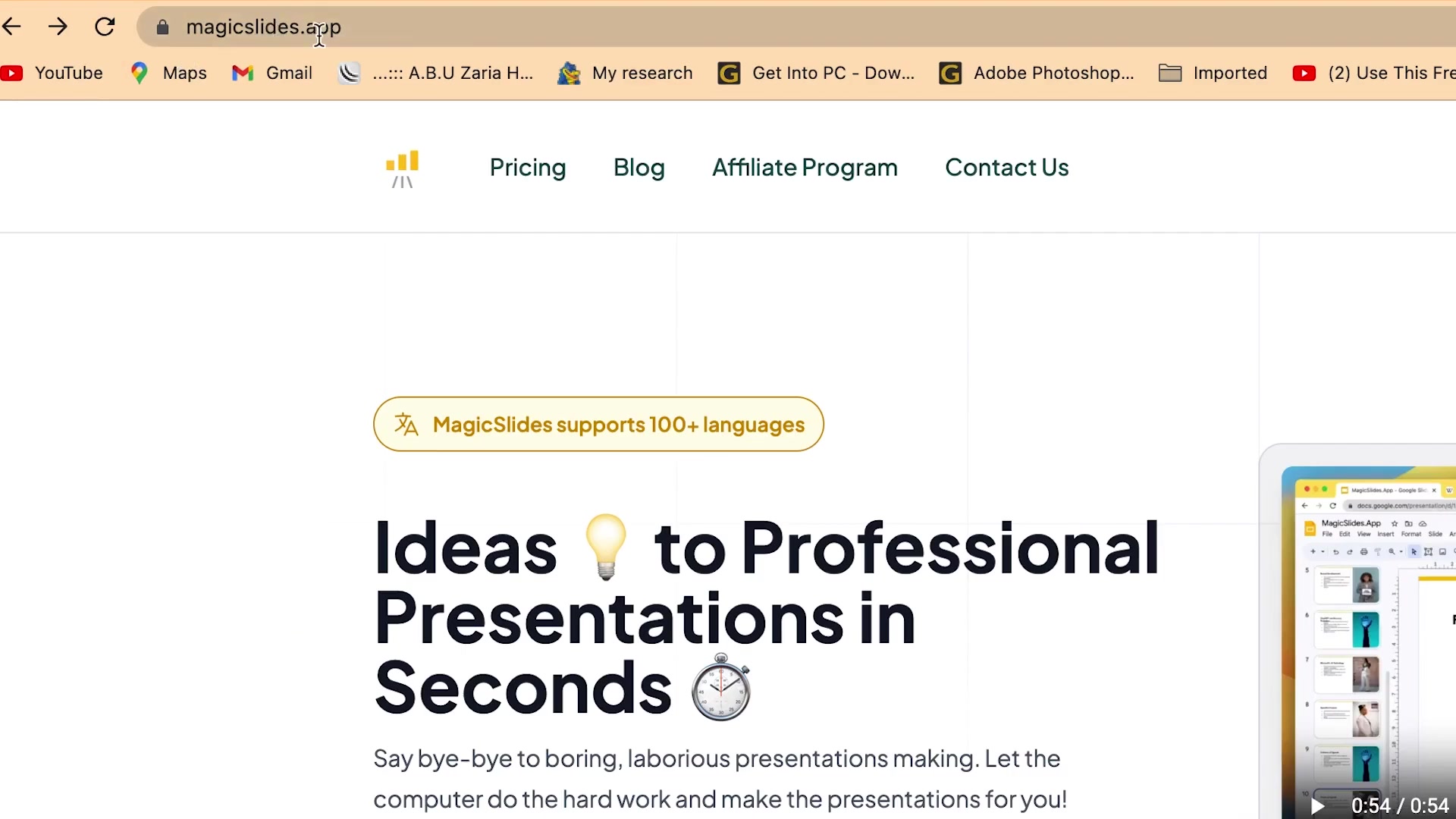This screenshot has width=1456, height=819.
Task: Click the MagicSlides logo icon
Action: pyautogui.click(x=403, y=168)
